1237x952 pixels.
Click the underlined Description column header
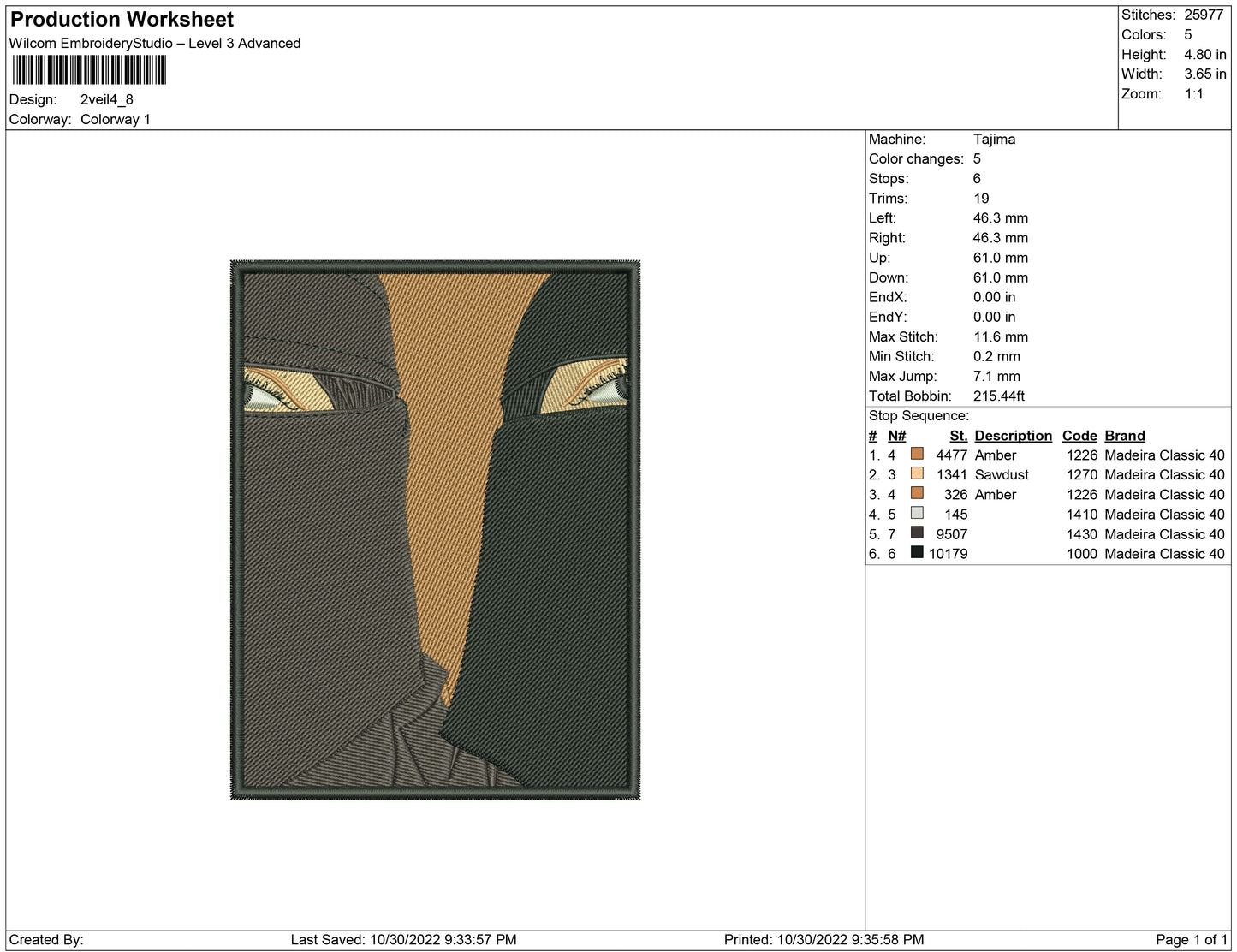[x=1013, y=436]
